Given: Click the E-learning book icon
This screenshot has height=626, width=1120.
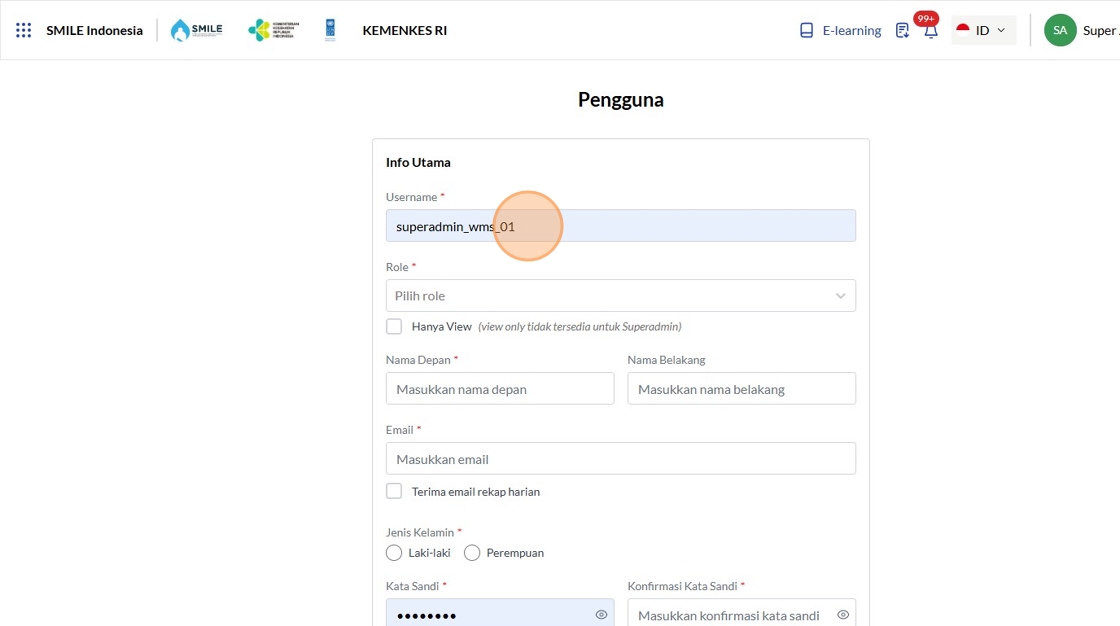Looking at the screenshot, I should [x=806, y=30].
